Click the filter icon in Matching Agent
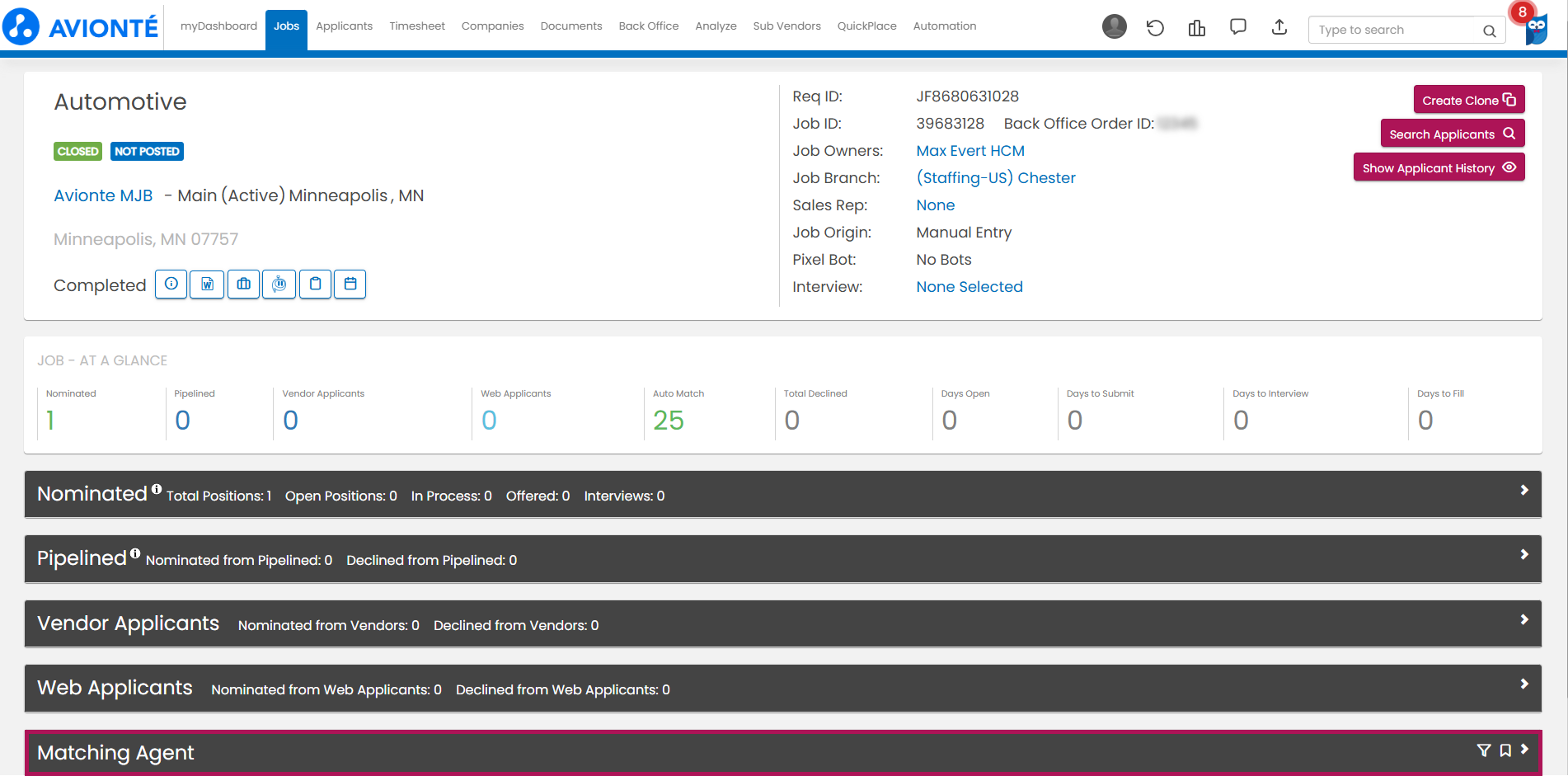 coord(1484,750)
